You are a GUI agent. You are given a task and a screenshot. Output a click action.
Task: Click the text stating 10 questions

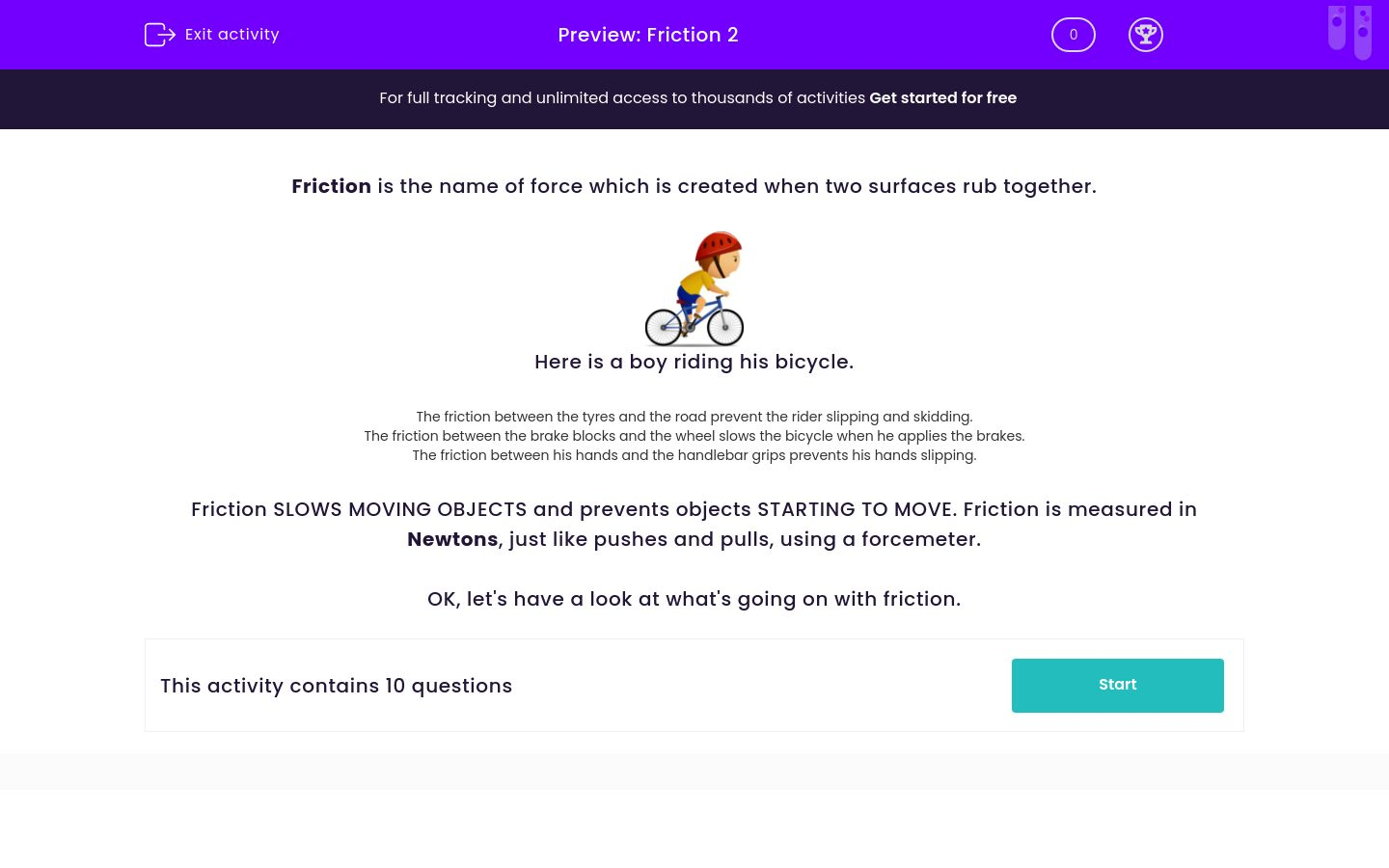tap(336, 686)
